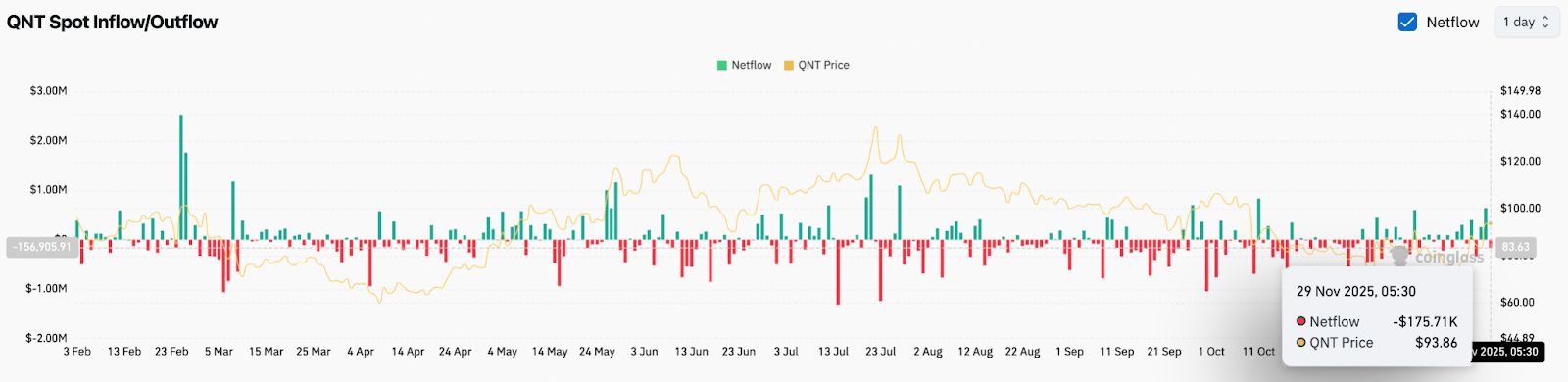This screenshot has height=382, width=1568.
Task: Click the 14 Apr date label
Action: coord(408,352)
